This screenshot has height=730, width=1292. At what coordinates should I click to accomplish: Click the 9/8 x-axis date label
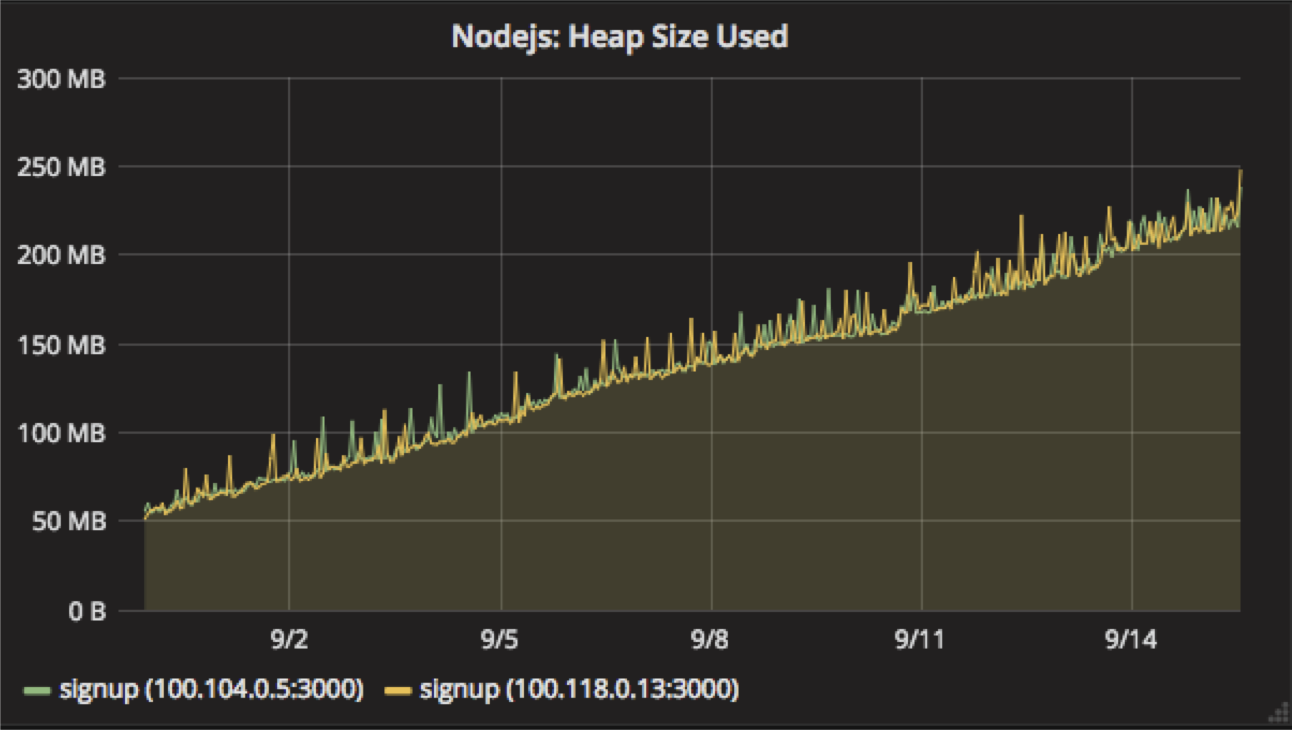(710, 640)
